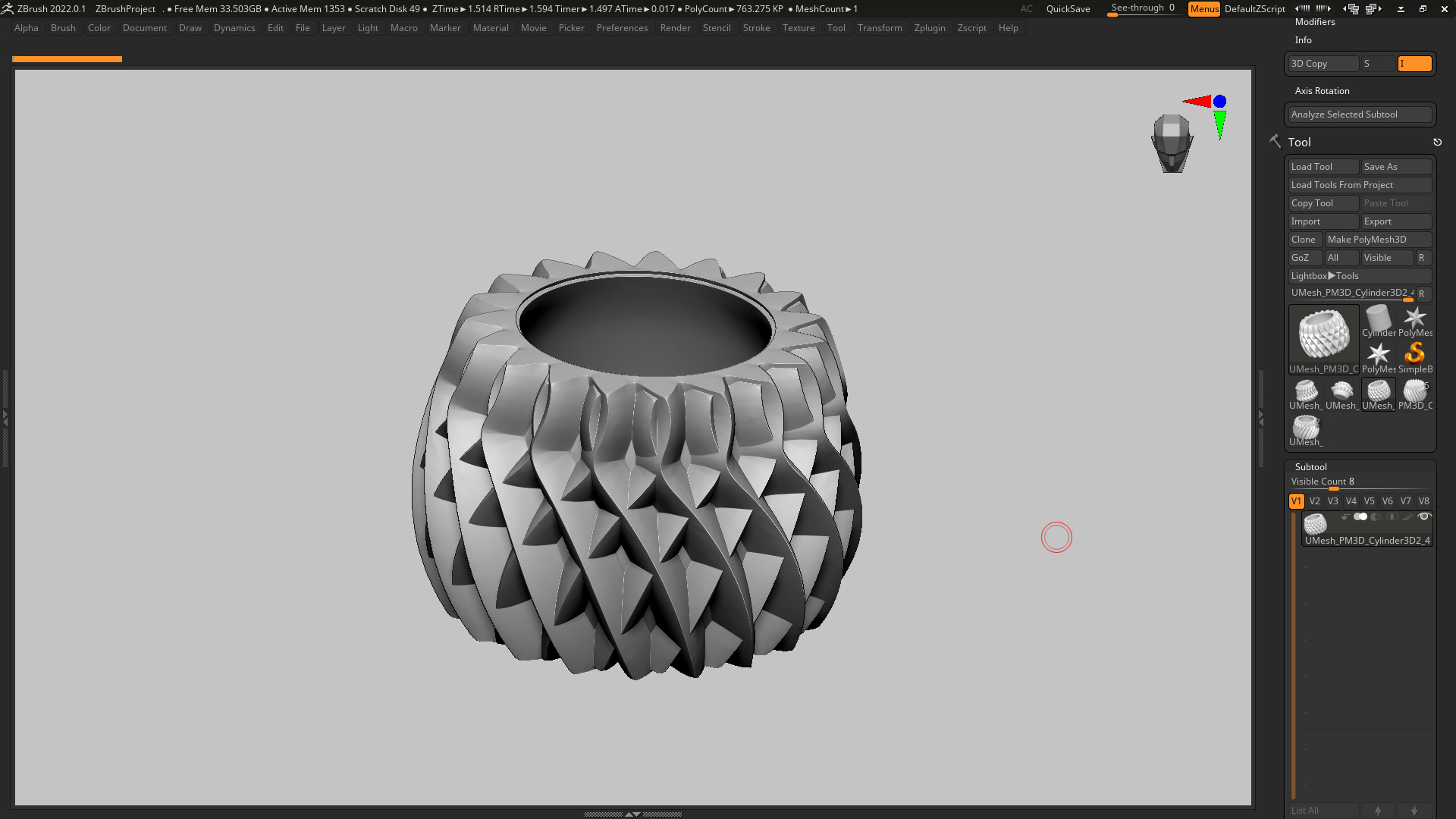
Task: Activate the V1 visibility set
Action: [x=1296, y=501]
